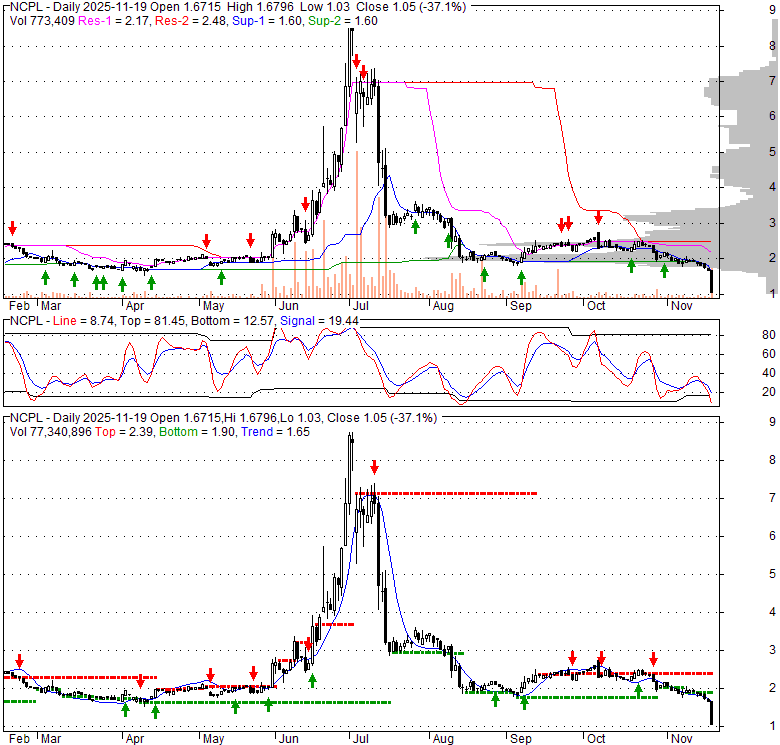Click the red dashed Top line near 7 in the bottom chart
The width and height of the screenshot is (780, 745).
point(446,493)
